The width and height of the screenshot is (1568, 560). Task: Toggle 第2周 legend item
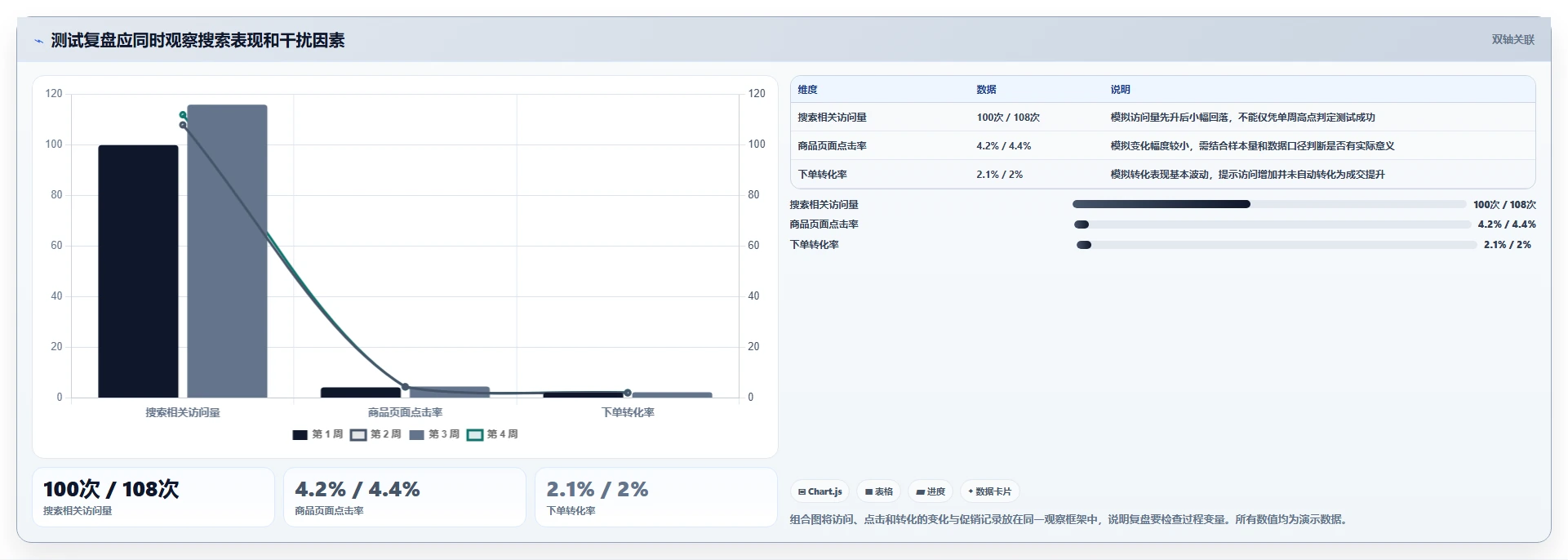375,434
